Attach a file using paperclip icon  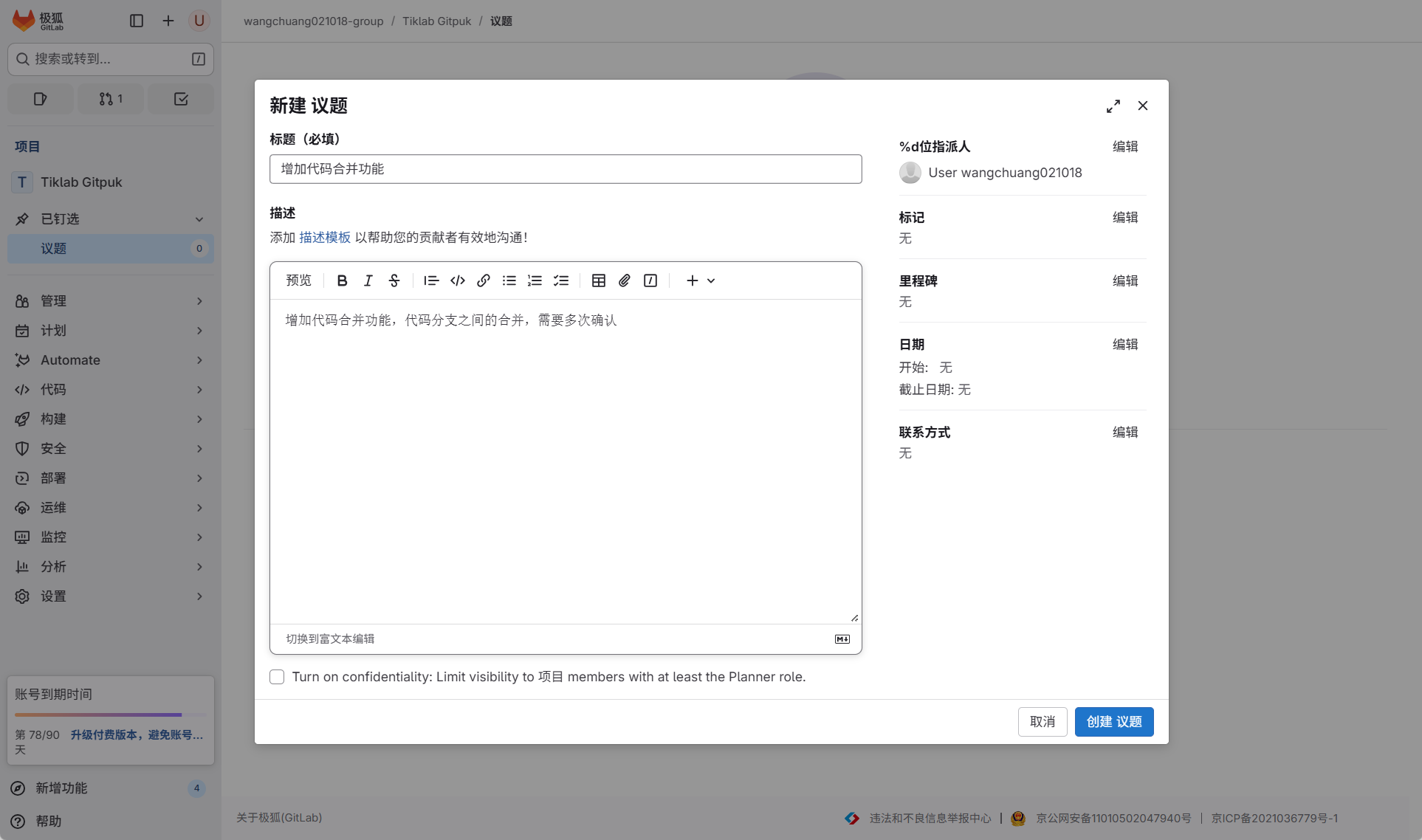tap(624, 280)
